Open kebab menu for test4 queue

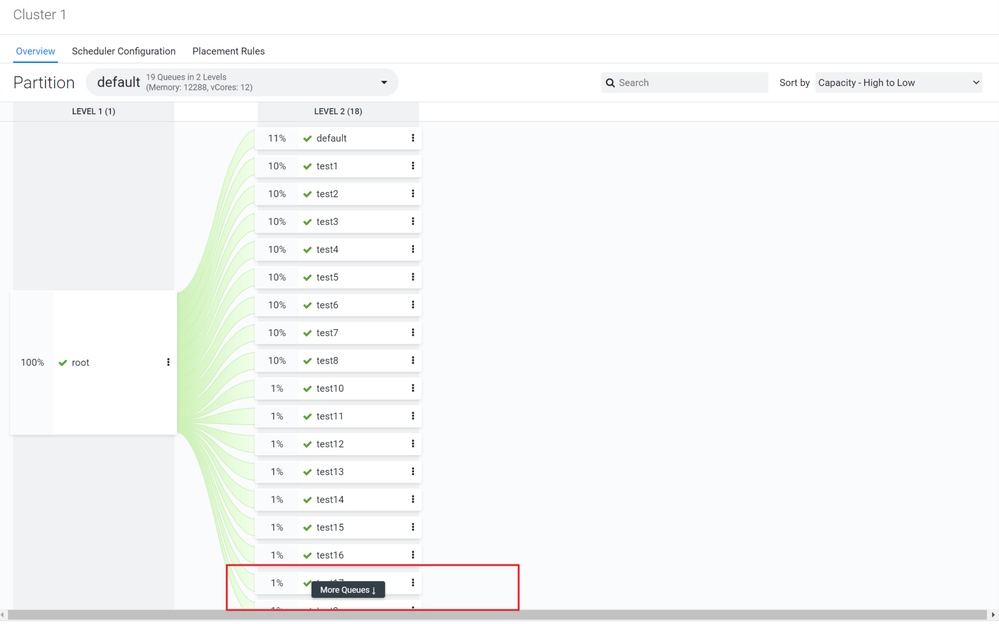[x=413, y=249]
